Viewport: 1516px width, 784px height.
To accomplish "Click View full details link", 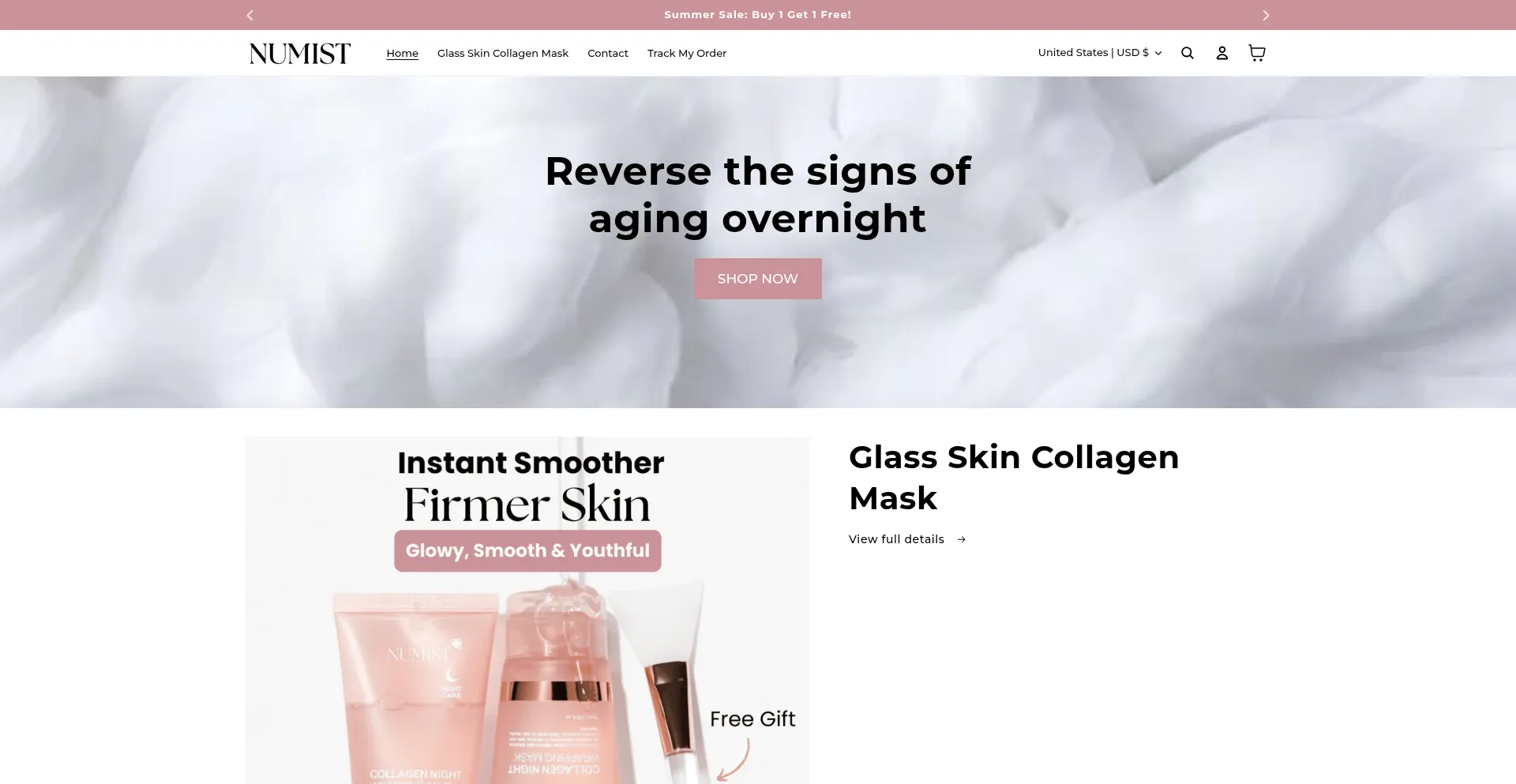I will point(896,539).
